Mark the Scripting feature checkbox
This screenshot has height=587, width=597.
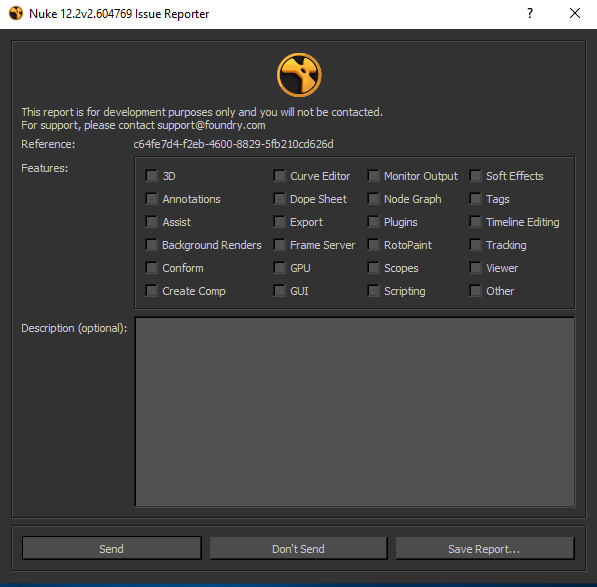[x=374, y=291]
